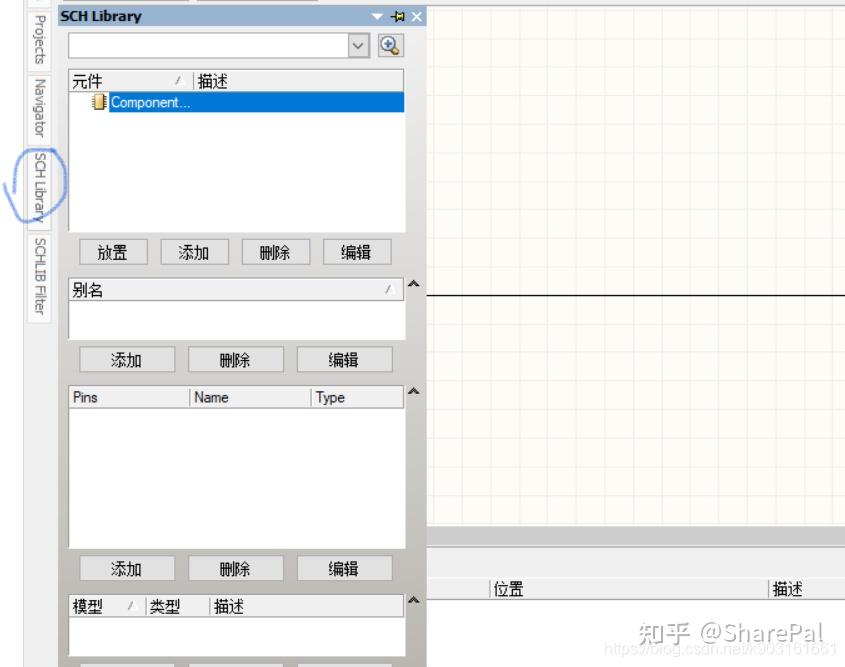Open the library filter combo box dropdown
This screenshot has height=667, width=845.
pyautogui.click(x=358, y=44)
